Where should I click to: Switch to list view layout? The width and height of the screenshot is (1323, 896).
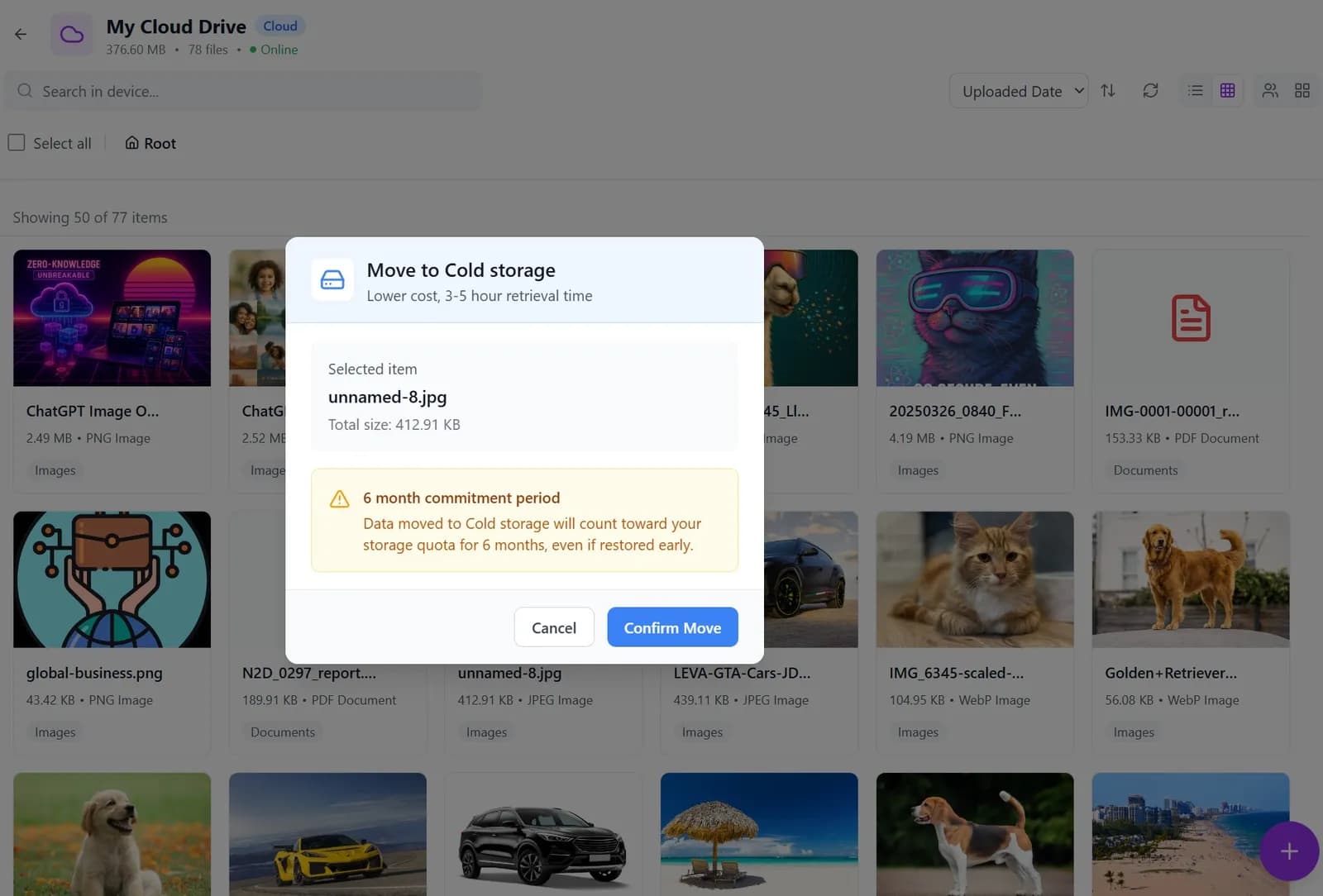tap(1194, 90)
